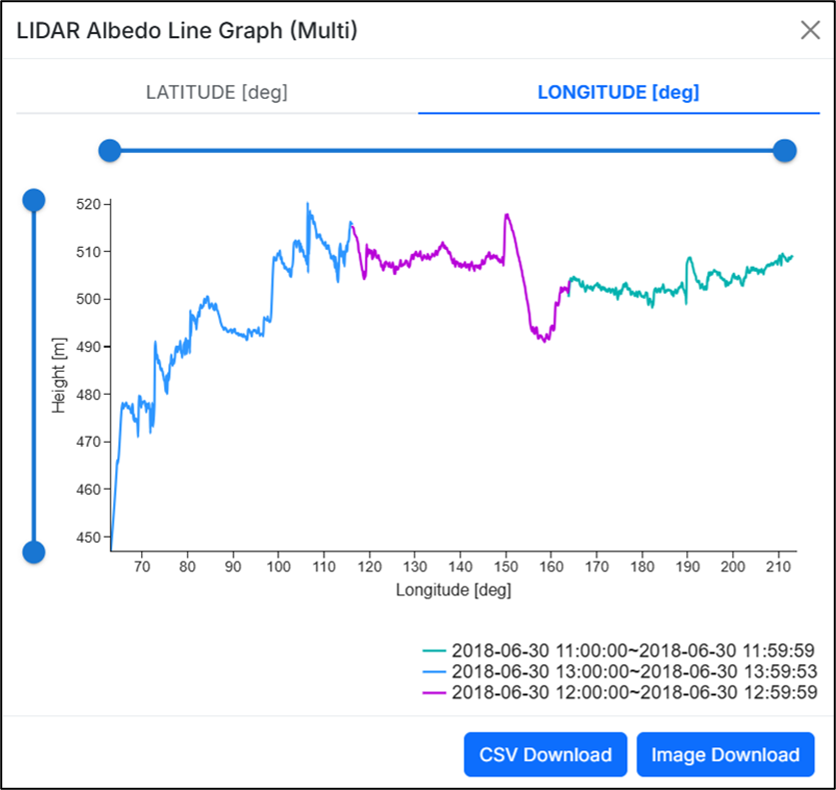The image size is (836, 790).
Task: Click the middle of the horizontal slider track
Action: 447,151
